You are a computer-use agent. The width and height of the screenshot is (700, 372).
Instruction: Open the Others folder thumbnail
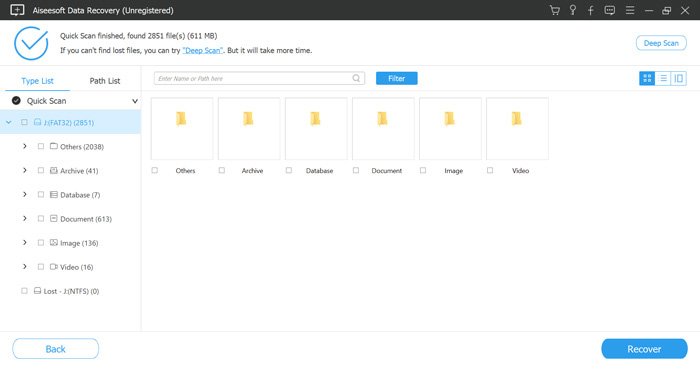pyautogui.click(x=182, y=129)
